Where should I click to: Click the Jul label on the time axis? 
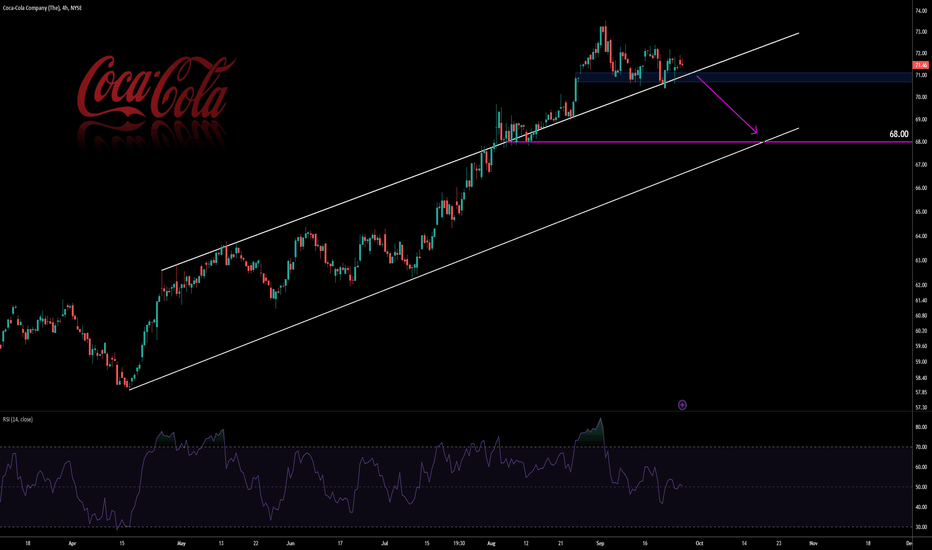coord(385,543)
